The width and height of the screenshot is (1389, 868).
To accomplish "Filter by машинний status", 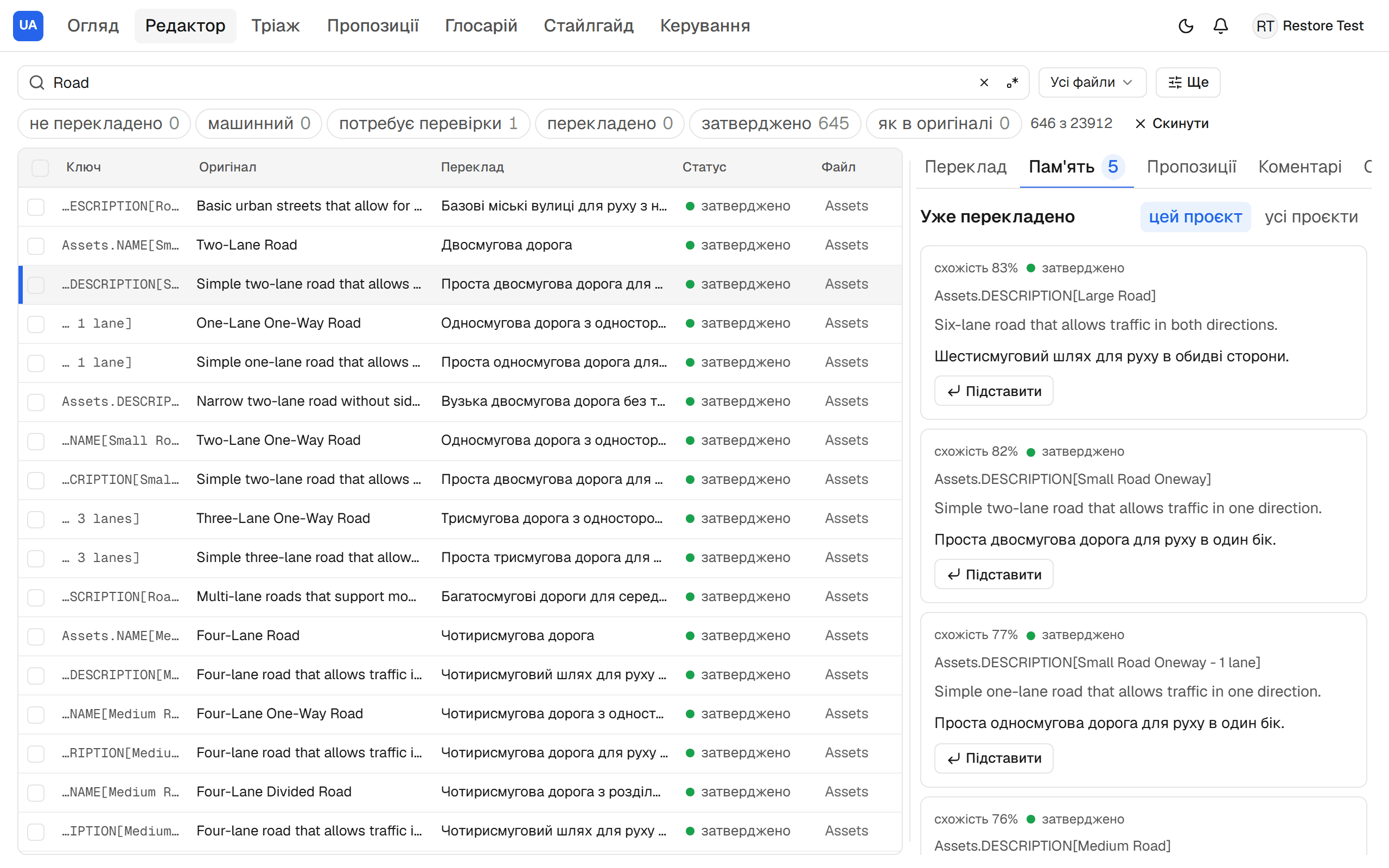I will [259, 124].
